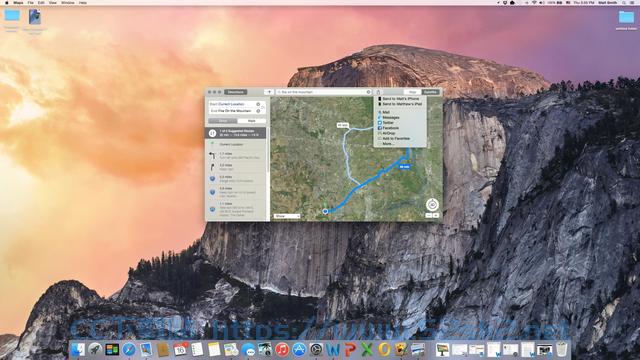Choose Send to Matt's iPhone
This screenshot has height=360, width=640.
[x=400, y=99]
